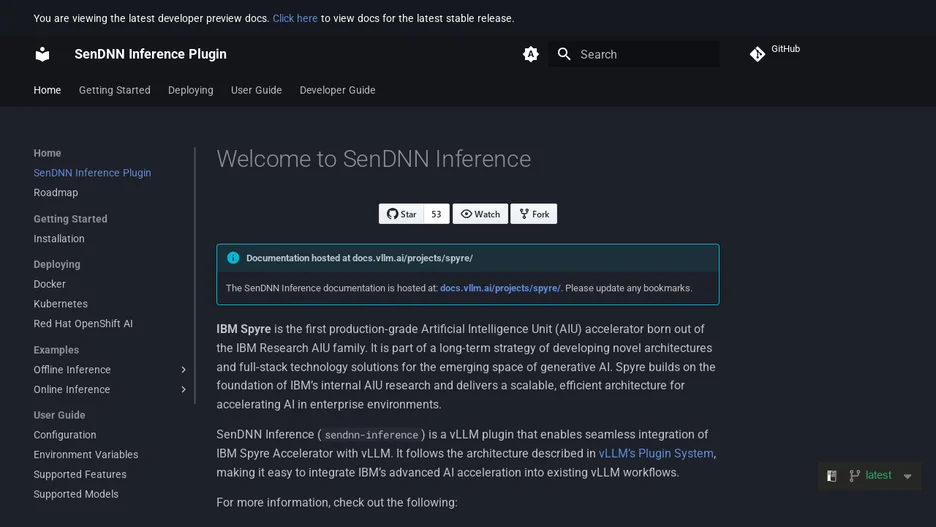Open the docs.vllm.ai/projects/spyre/ link

coord(500,288)
